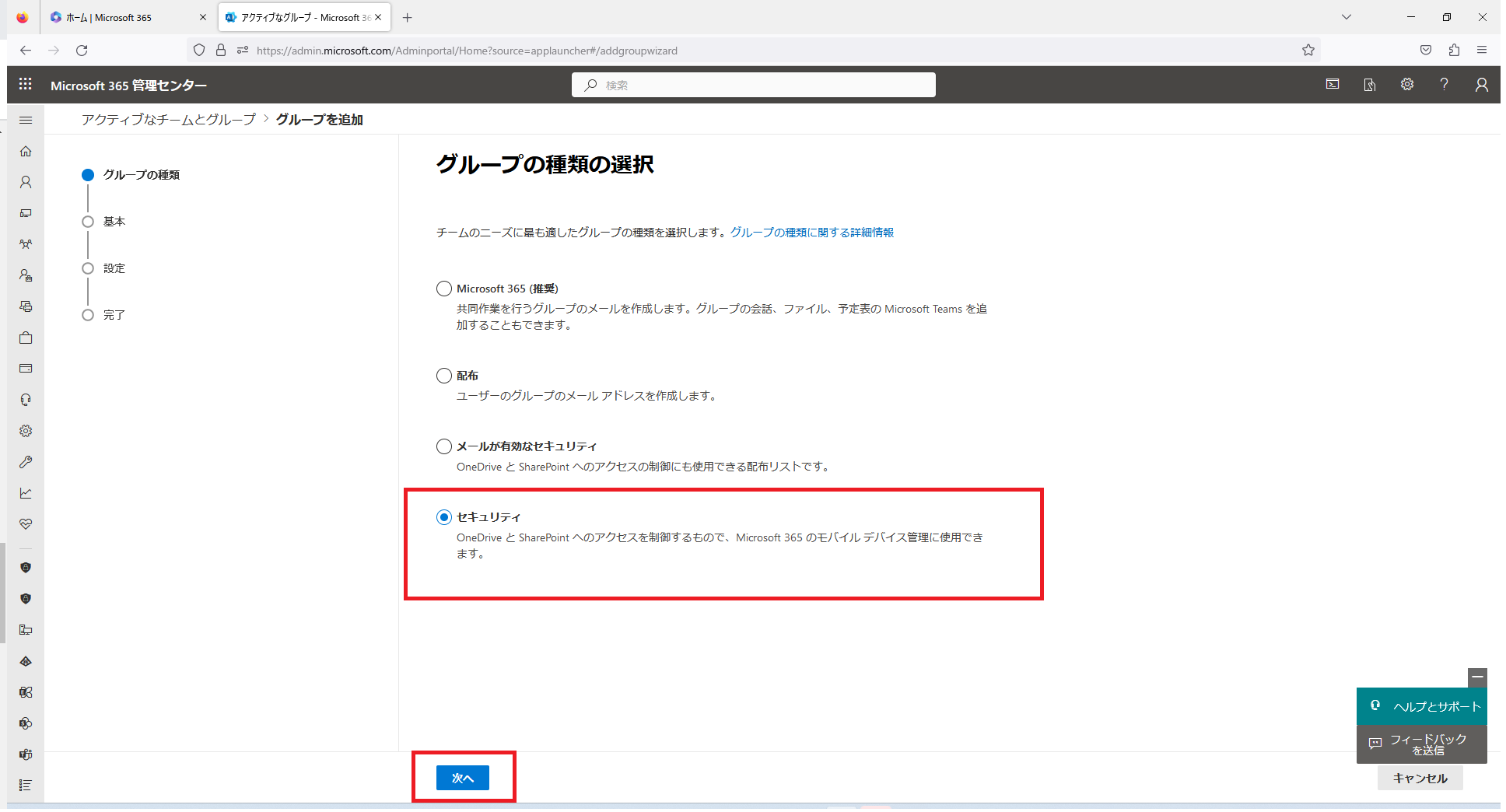This screenshot has height=812, width=1506.
Task: Open Exchange admin center icon
Action: pyautogui.click(x=26, y=692)
